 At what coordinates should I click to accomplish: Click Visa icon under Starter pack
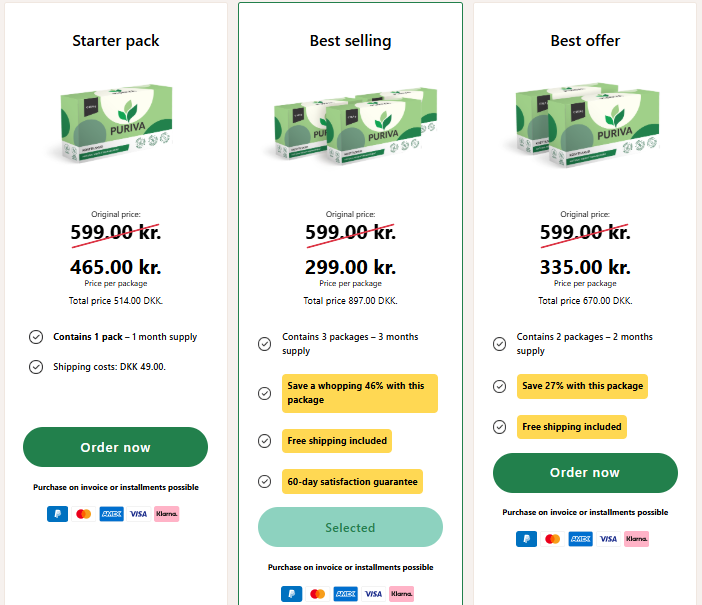click(138, 514)
